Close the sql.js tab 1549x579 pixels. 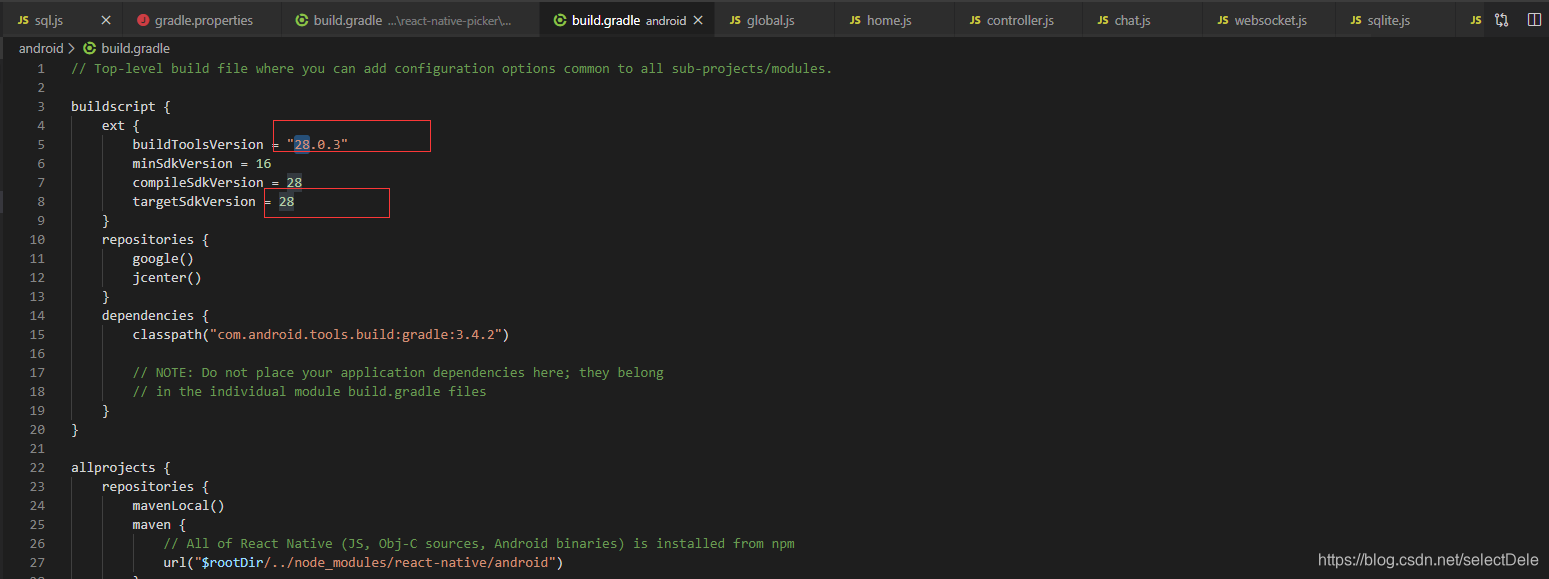[x=106, y=20]
